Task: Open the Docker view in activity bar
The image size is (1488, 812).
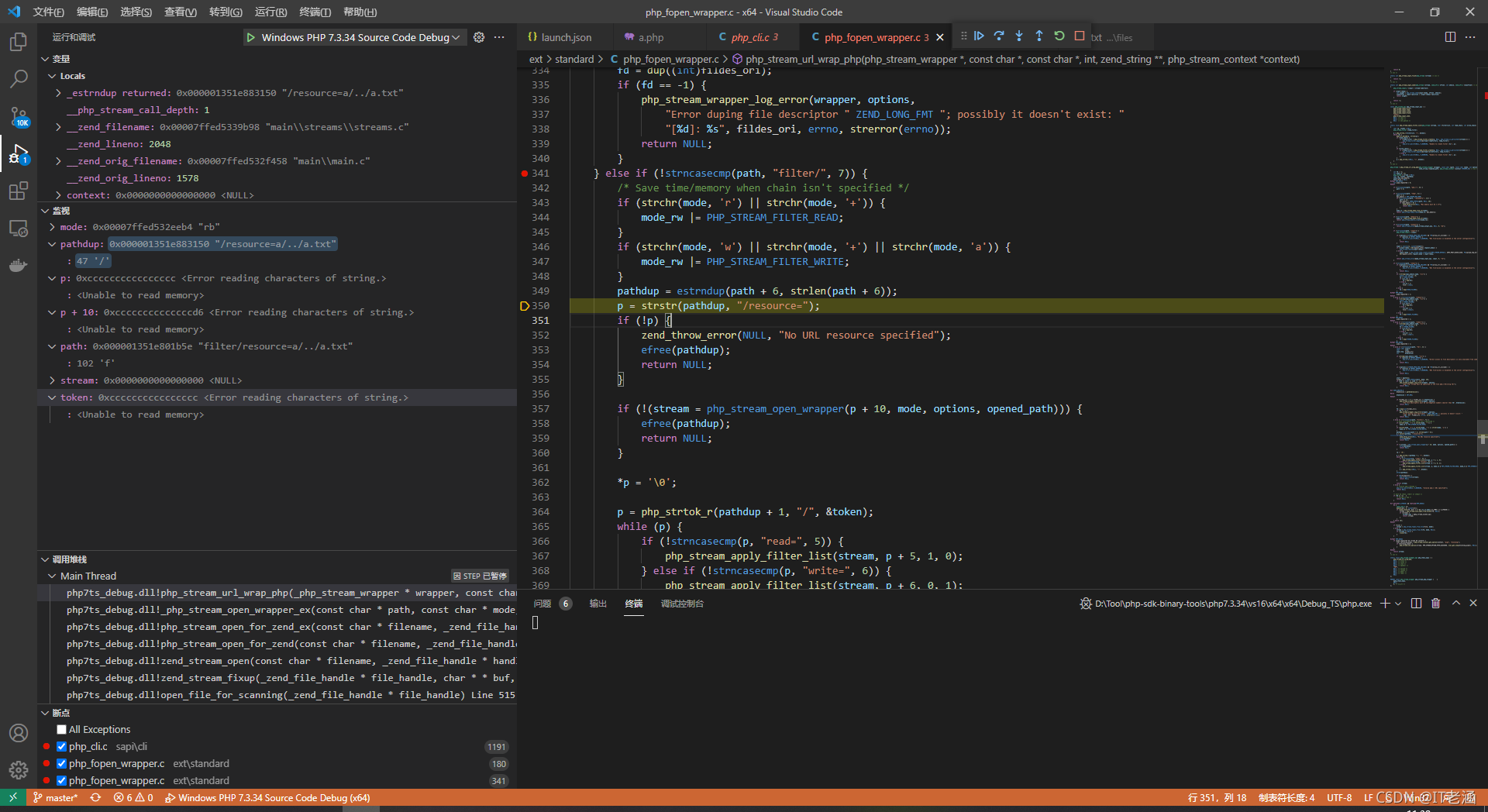Action: tap(19, 265)
